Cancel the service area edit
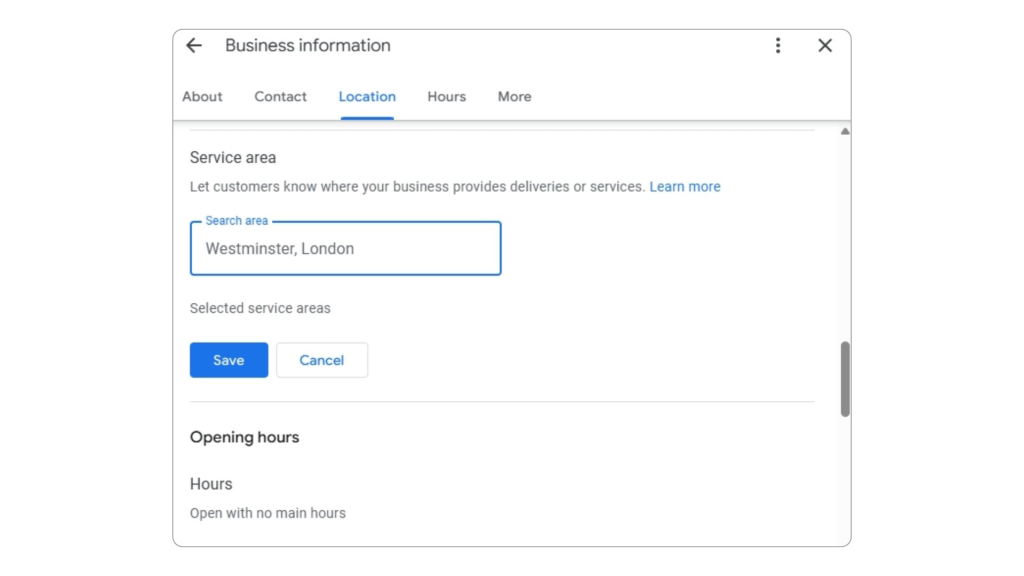 [x=321, y=360]
